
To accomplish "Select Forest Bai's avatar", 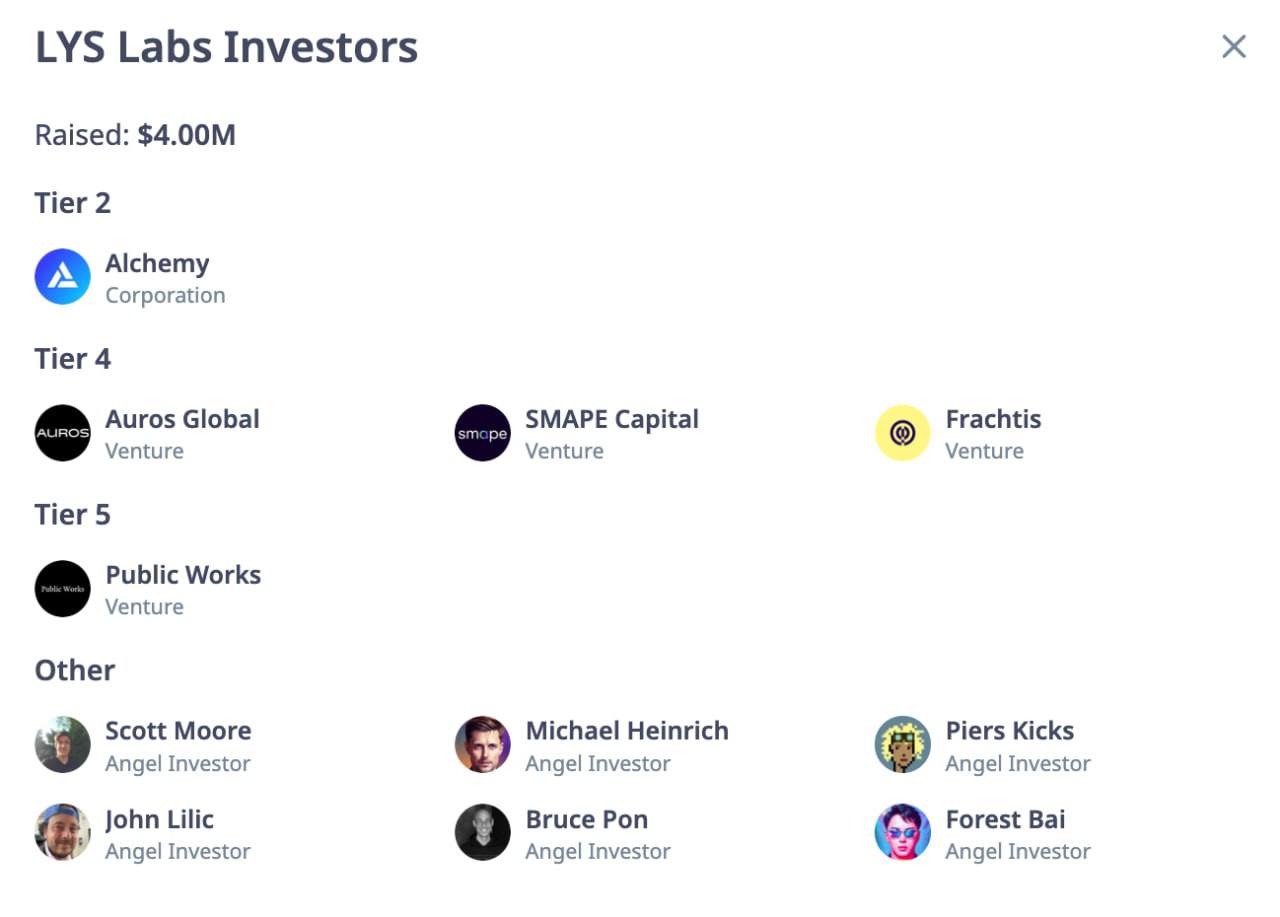I will 903,833.
